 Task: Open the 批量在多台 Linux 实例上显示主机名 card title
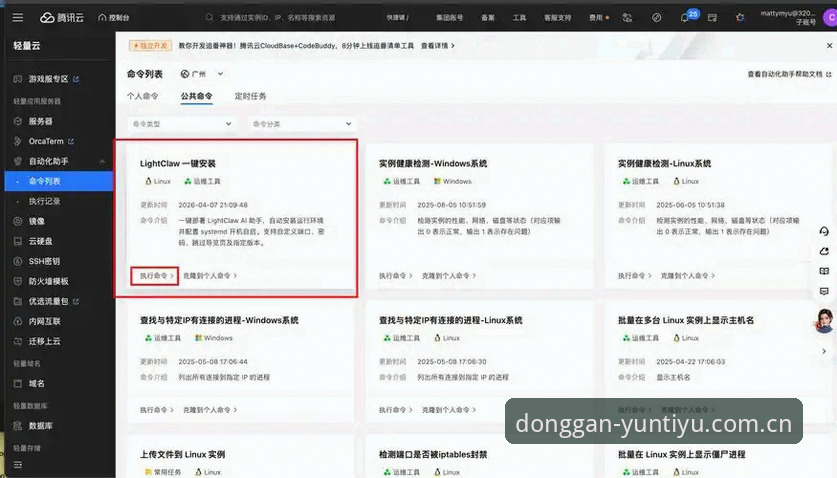(686, 320)
